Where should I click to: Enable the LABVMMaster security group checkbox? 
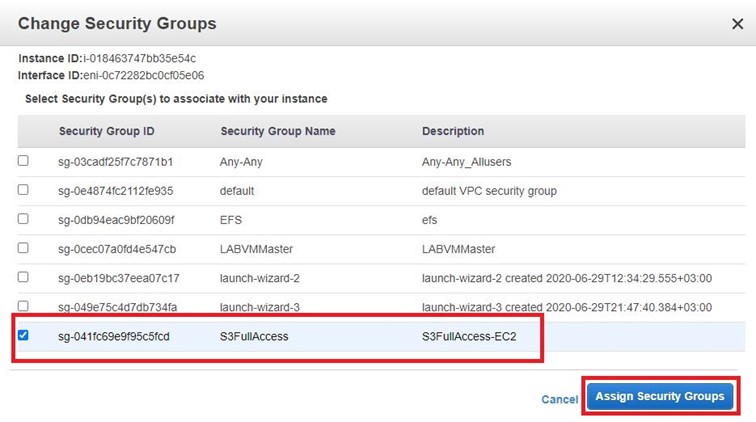(23, 248)
